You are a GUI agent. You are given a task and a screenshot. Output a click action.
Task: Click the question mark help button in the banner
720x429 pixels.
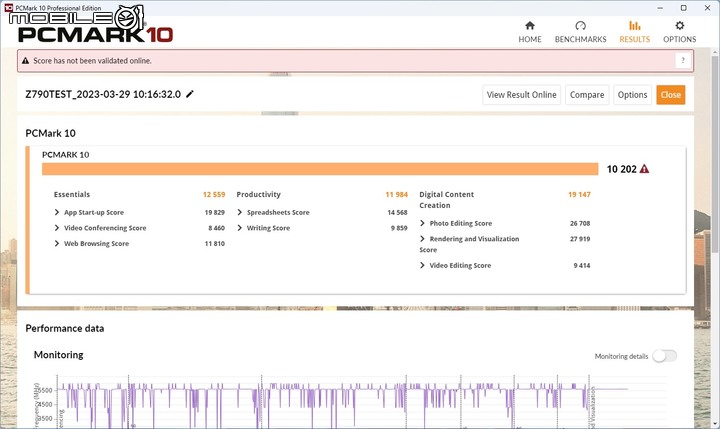click(683, 61)
